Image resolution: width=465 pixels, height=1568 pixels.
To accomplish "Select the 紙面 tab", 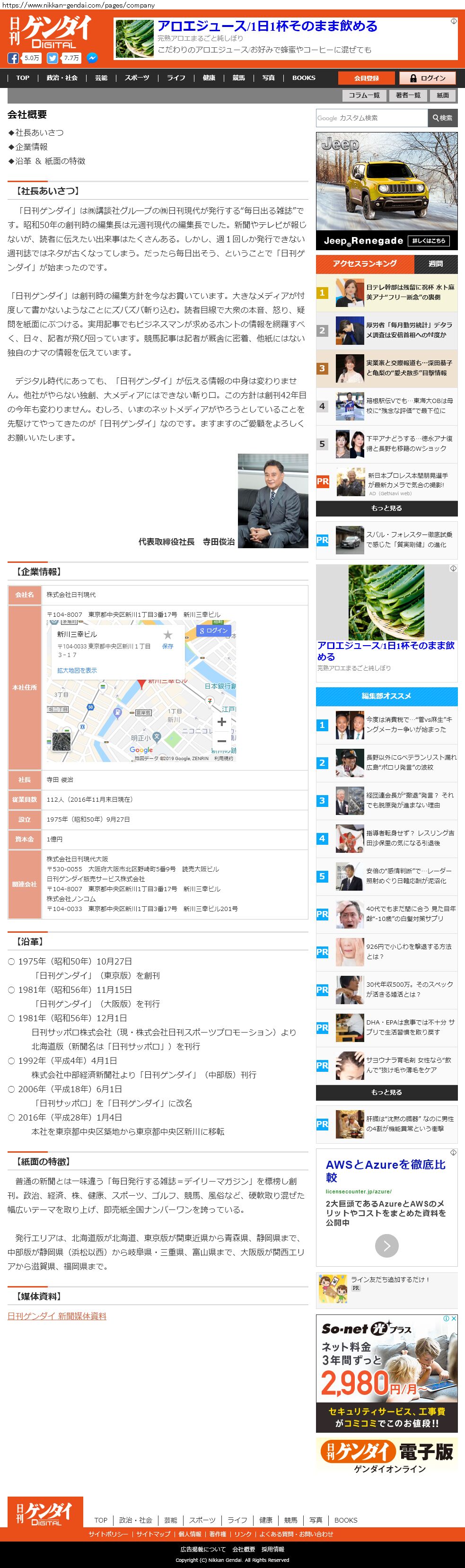I will point(443,96).
